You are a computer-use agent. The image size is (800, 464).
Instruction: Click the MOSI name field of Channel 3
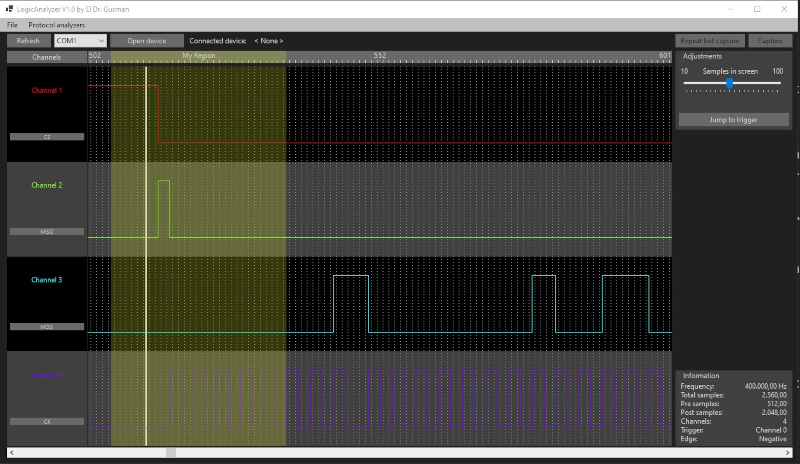coord(47,326)
